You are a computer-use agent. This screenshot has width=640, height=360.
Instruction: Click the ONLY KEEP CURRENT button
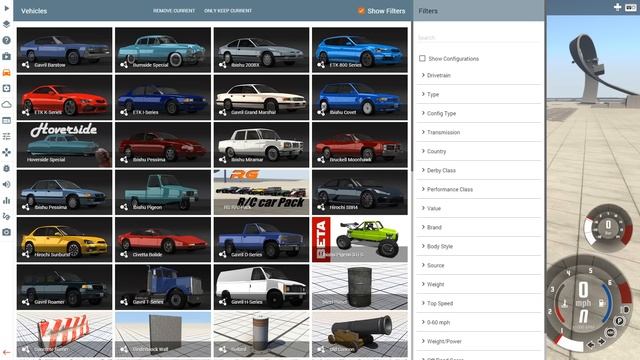(228, 11)
